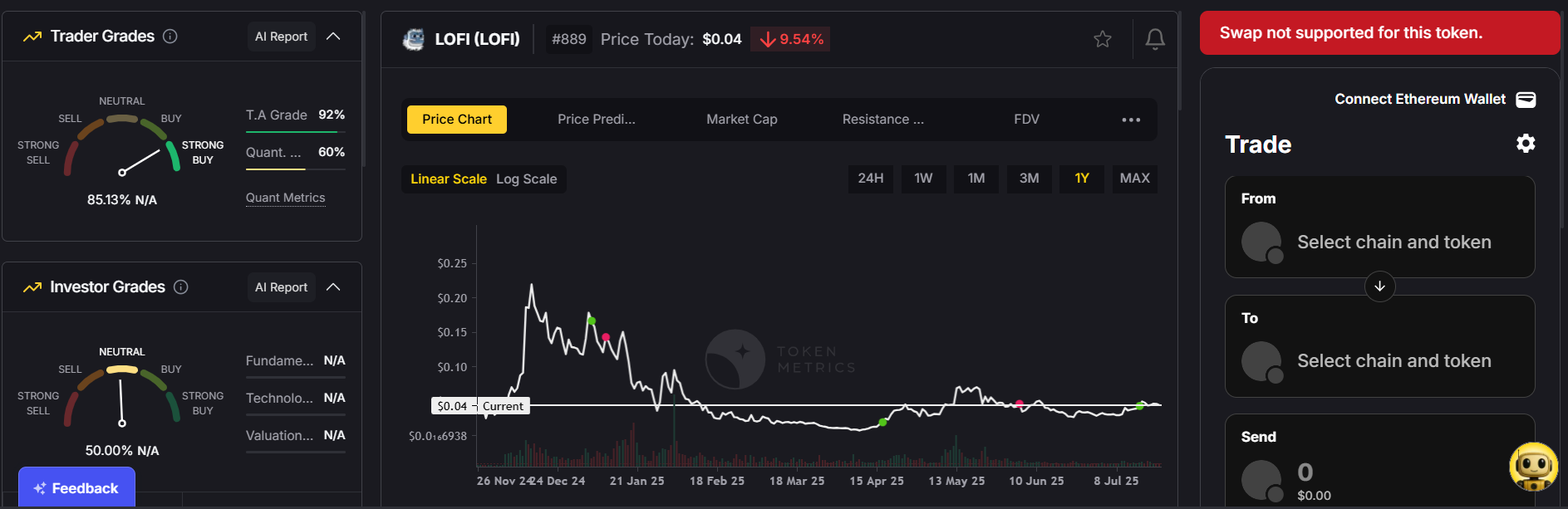Open the Resistance tab
This screenshot has width=1568, height=509.
(883, 120)
